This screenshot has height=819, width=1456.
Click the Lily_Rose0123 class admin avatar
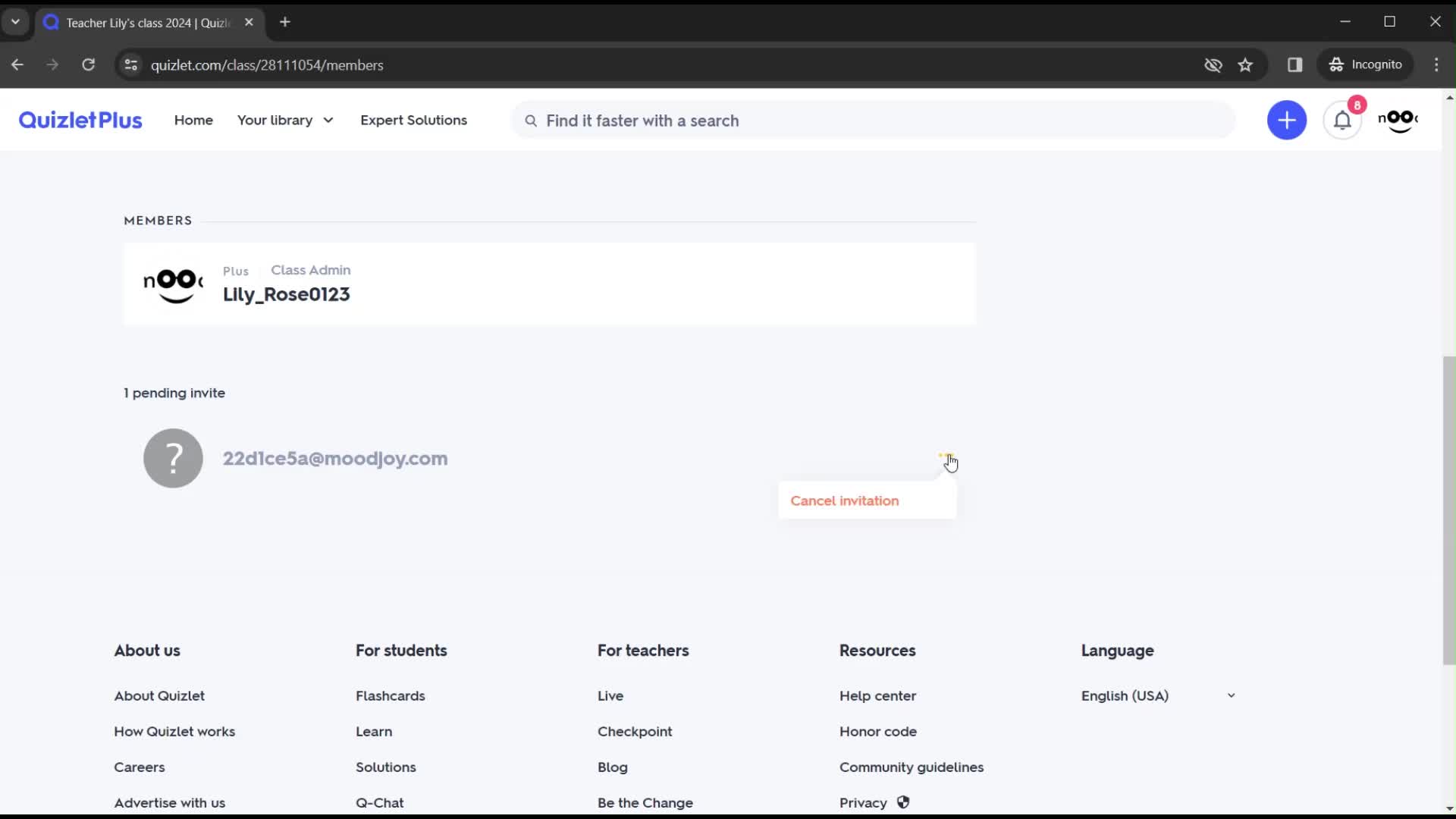point(172,283)
